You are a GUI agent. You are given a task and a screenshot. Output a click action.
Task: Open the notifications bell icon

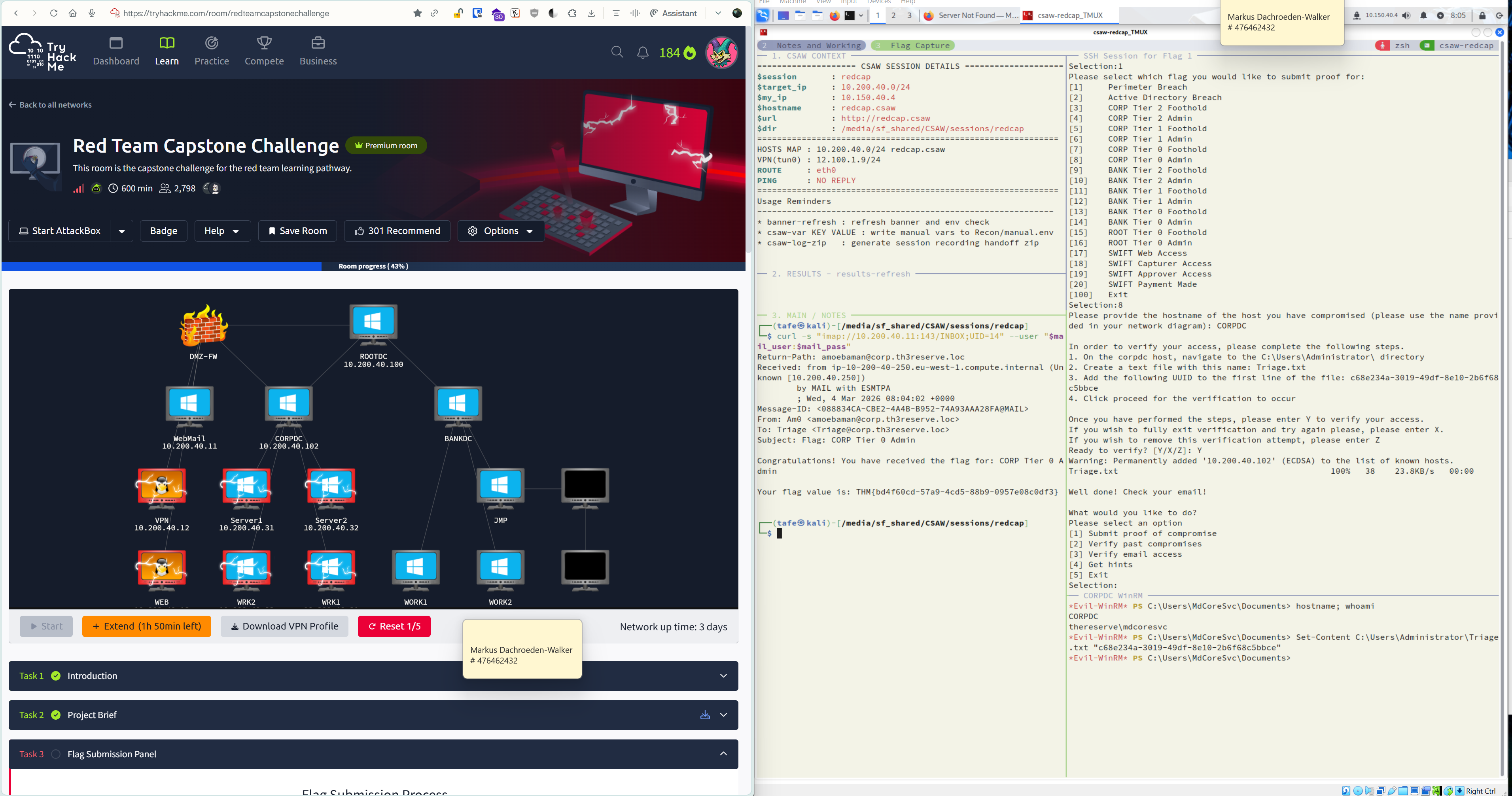pos(643,53)
